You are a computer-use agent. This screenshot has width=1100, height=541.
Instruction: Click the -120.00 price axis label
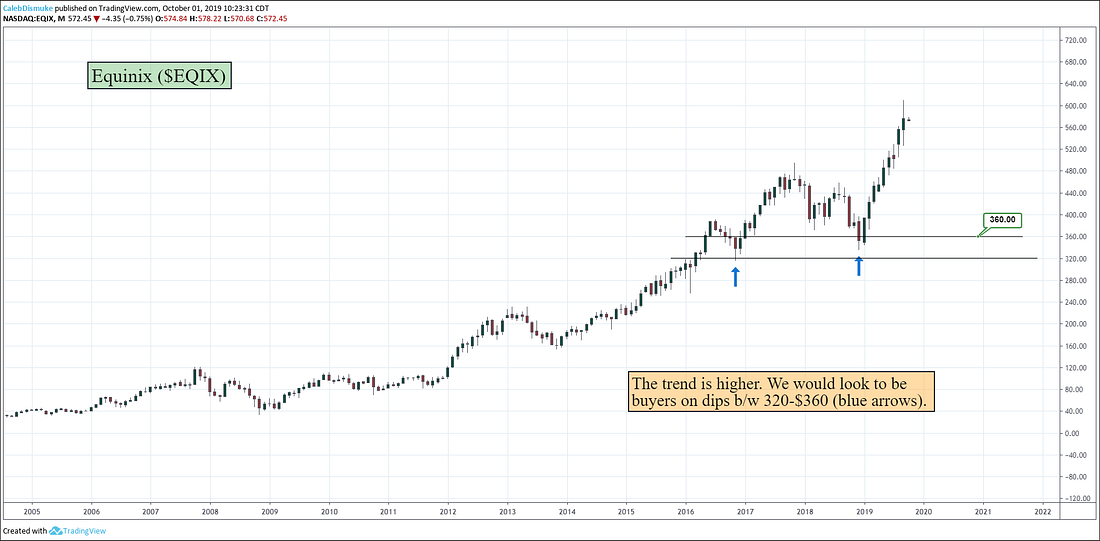click(1076, 498)
